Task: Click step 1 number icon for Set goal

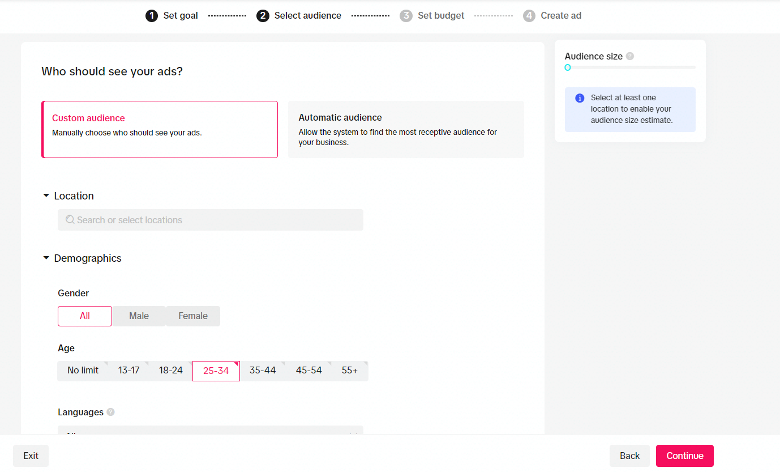Action: [152, 16]
